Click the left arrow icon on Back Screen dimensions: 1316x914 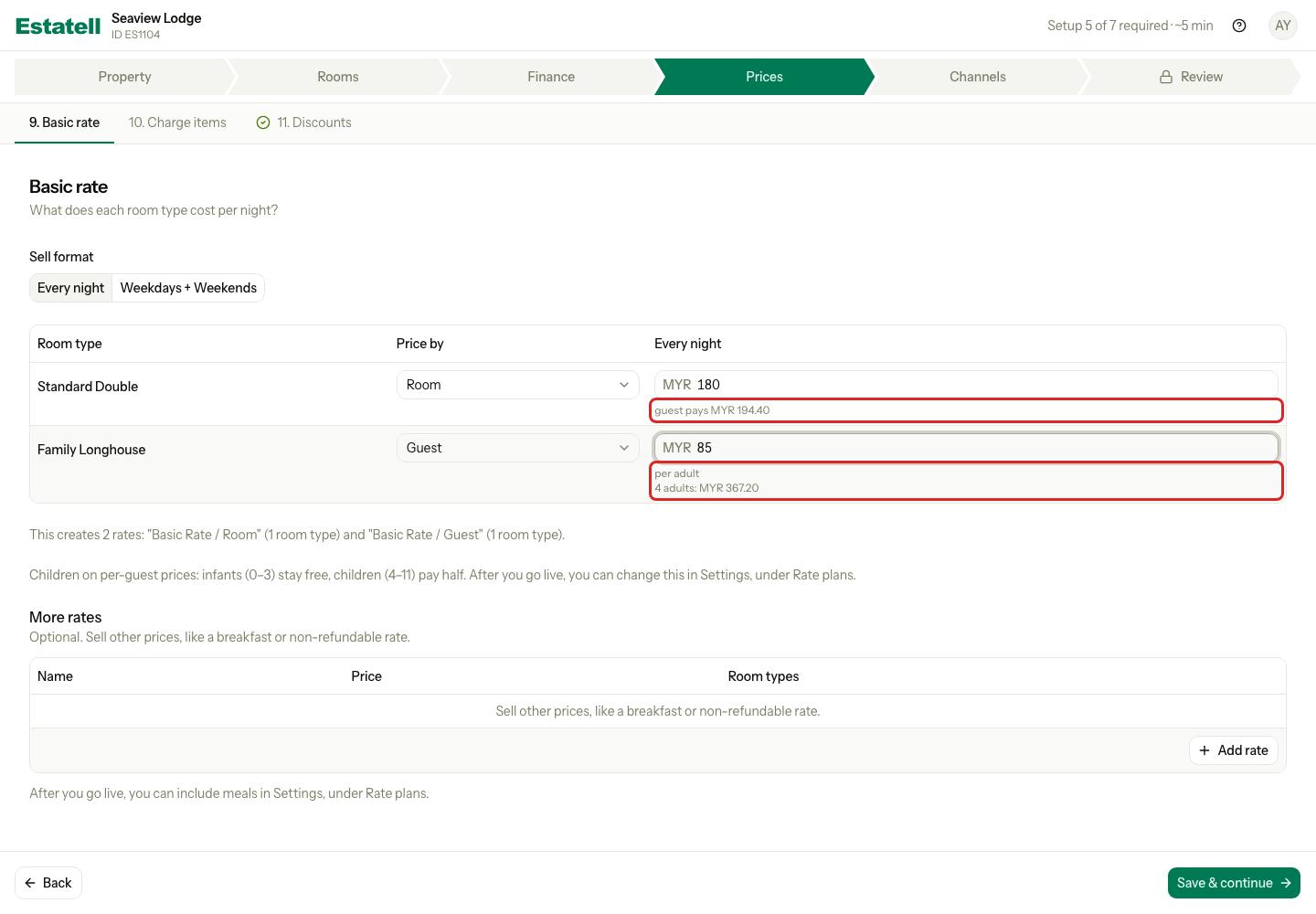pyautogui.click(x=30, y=883)
